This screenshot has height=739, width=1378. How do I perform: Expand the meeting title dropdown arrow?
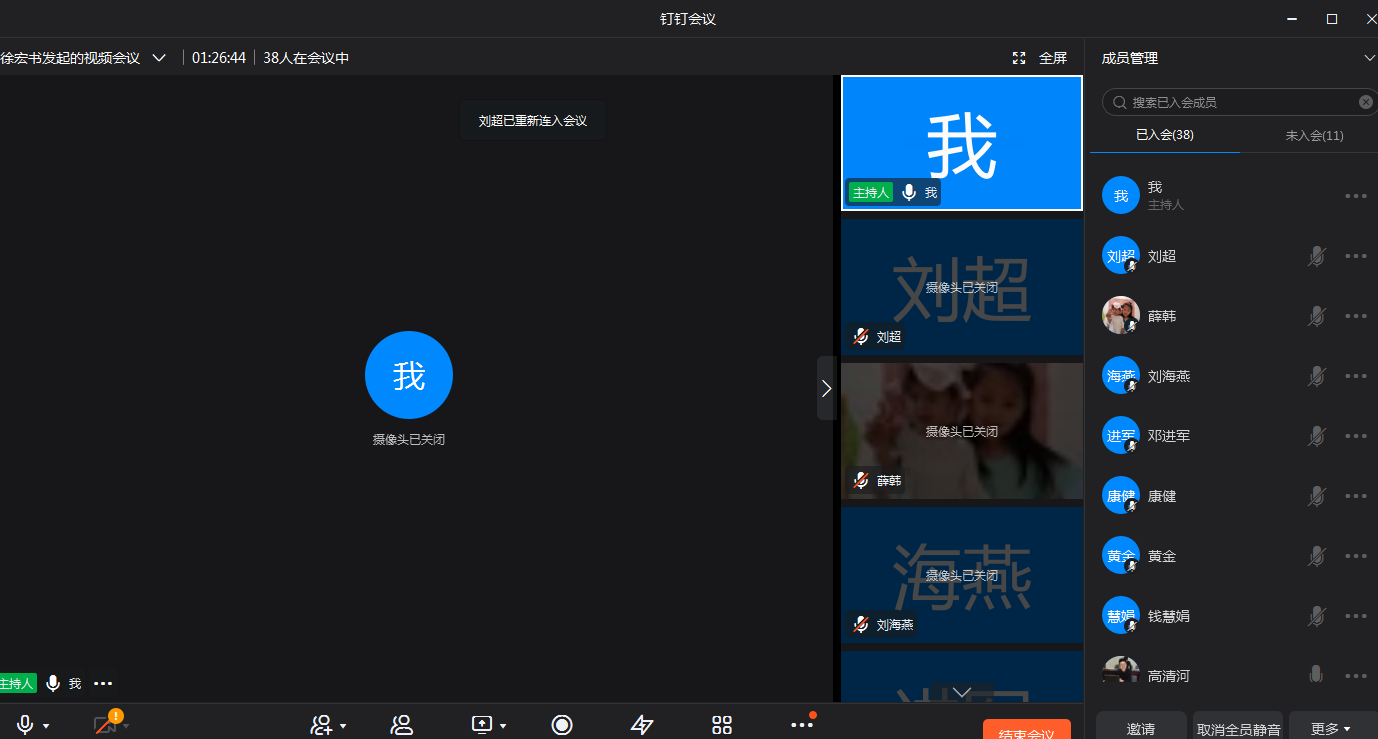pos(159,58)
